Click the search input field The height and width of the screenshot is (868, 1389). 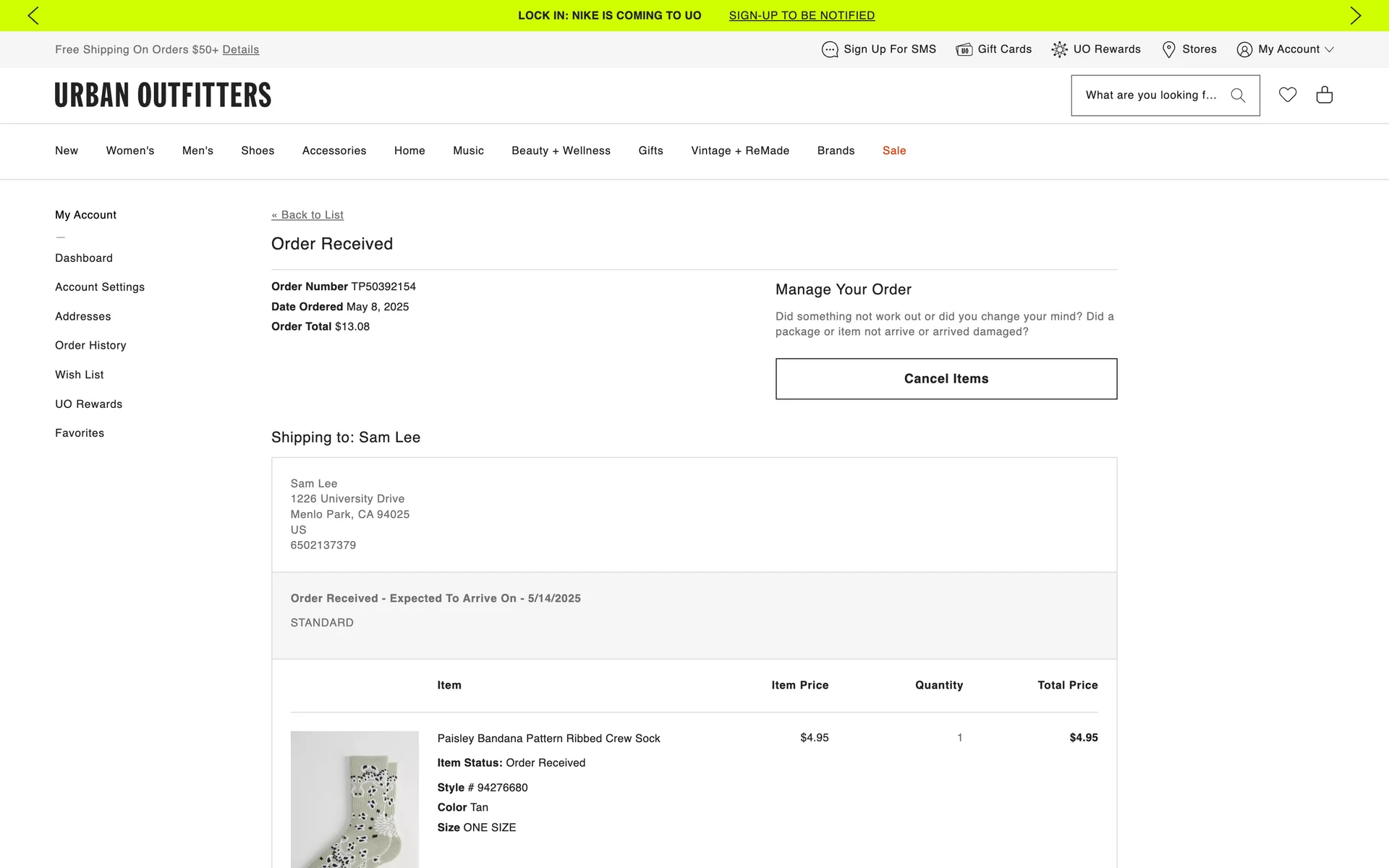click(1150, 95)
